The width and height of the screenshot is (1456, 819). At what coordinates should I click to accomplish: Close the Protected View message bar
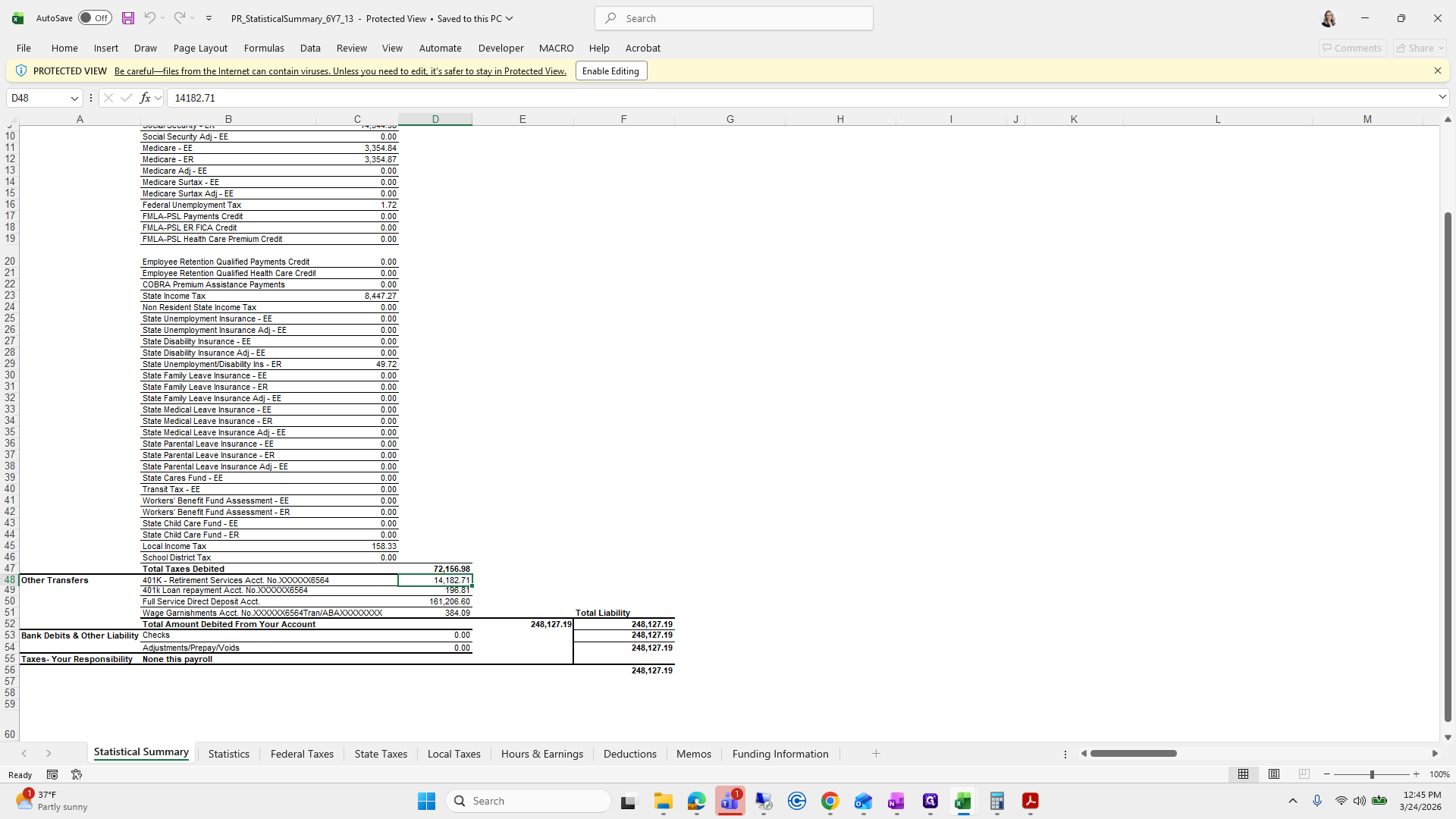tap(1437, 71)
